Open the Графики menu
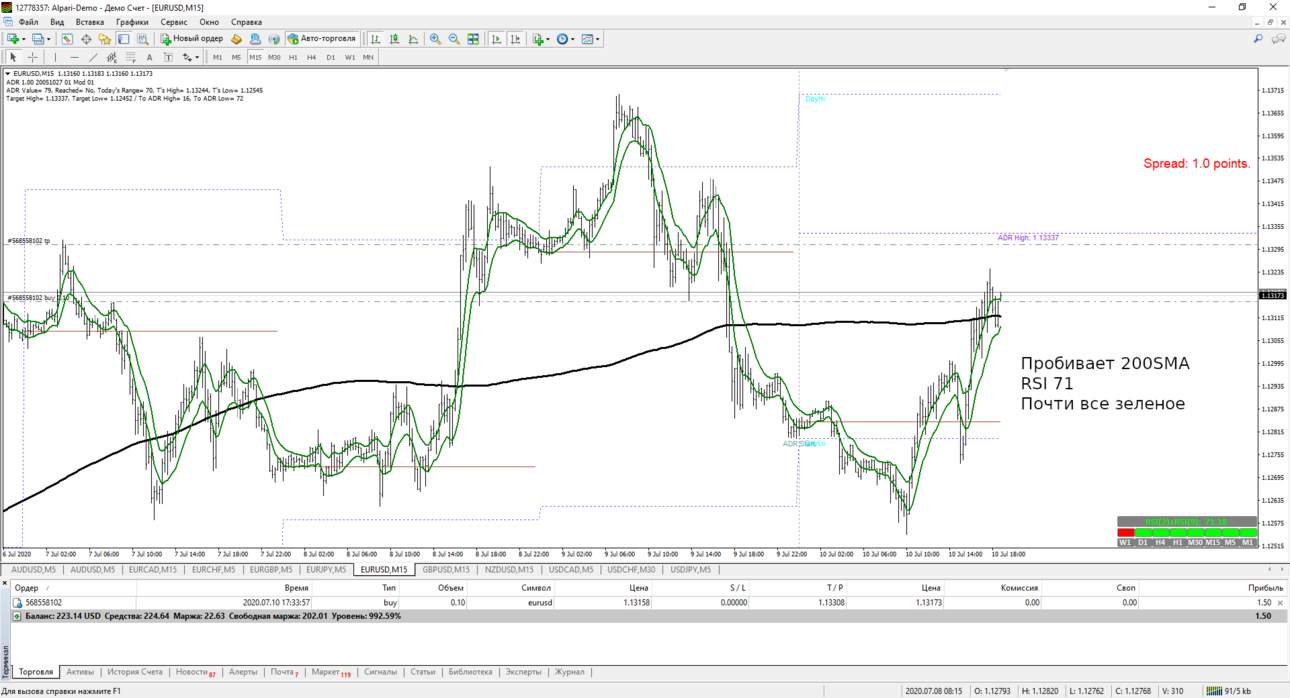 [x=132, y=22]
